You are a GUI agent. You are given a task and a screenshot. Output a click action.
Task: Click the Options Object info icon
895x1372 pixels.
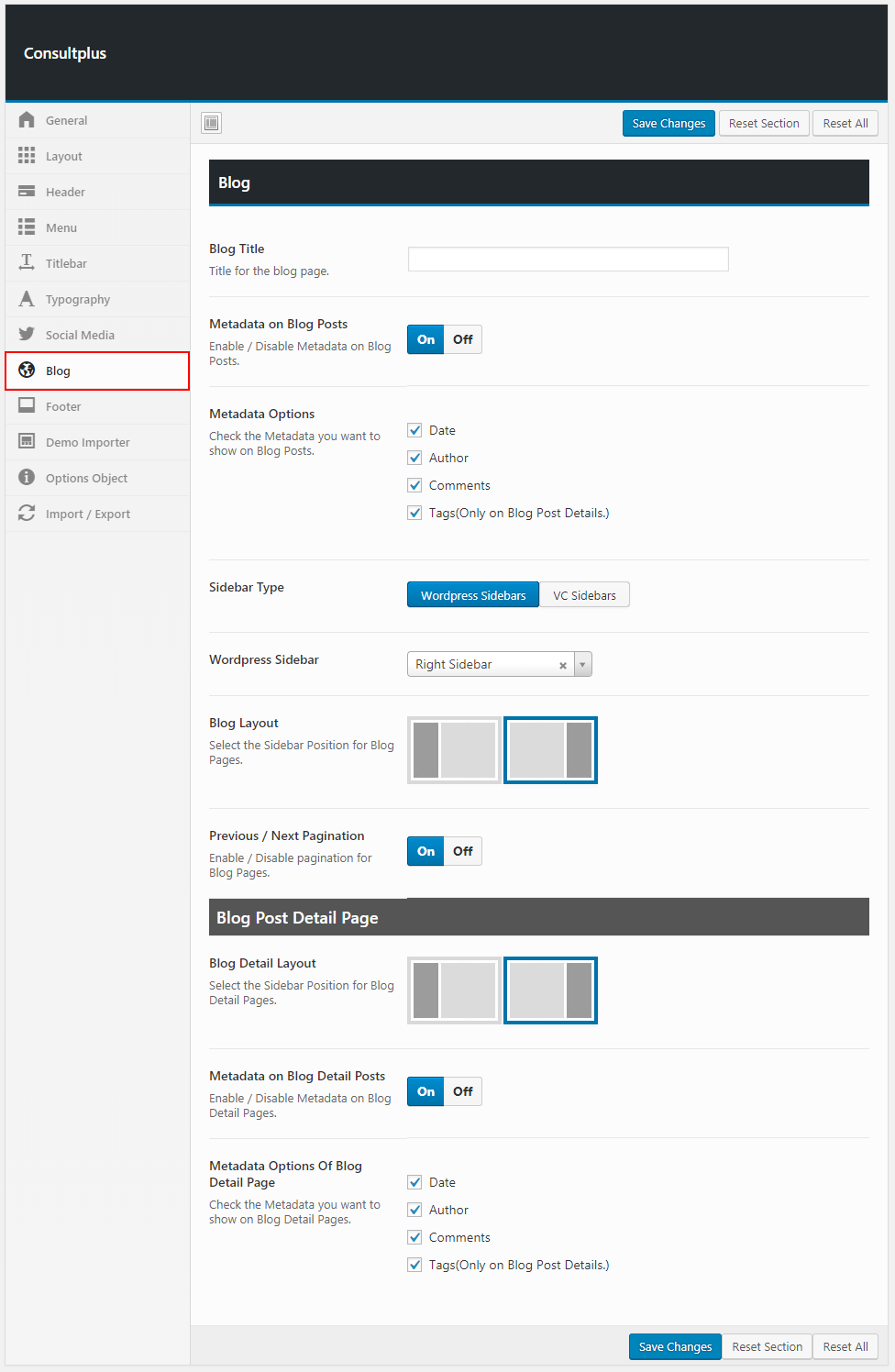27,478
